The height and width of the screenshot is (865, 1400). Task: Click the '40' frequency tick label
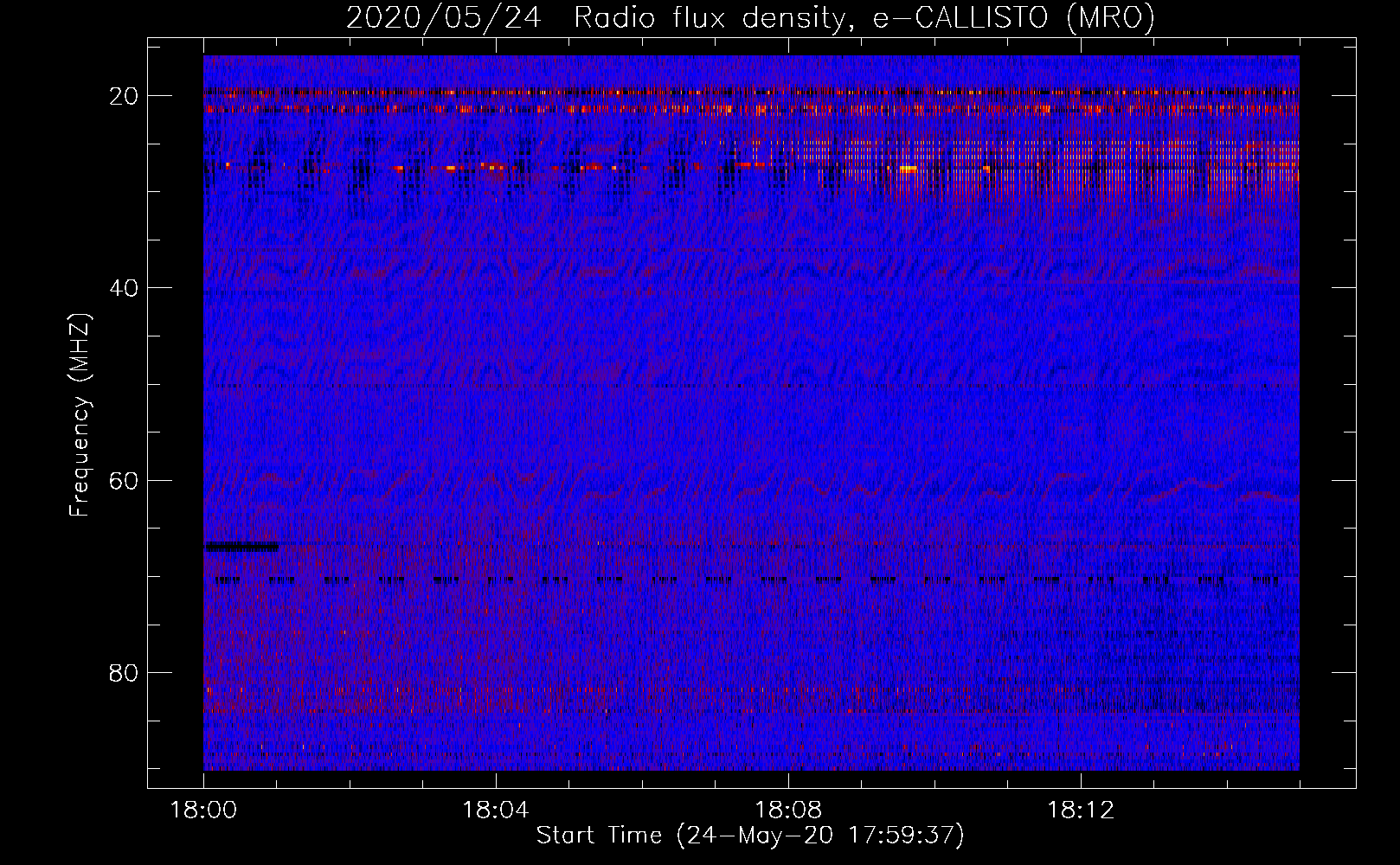[124, 287]
